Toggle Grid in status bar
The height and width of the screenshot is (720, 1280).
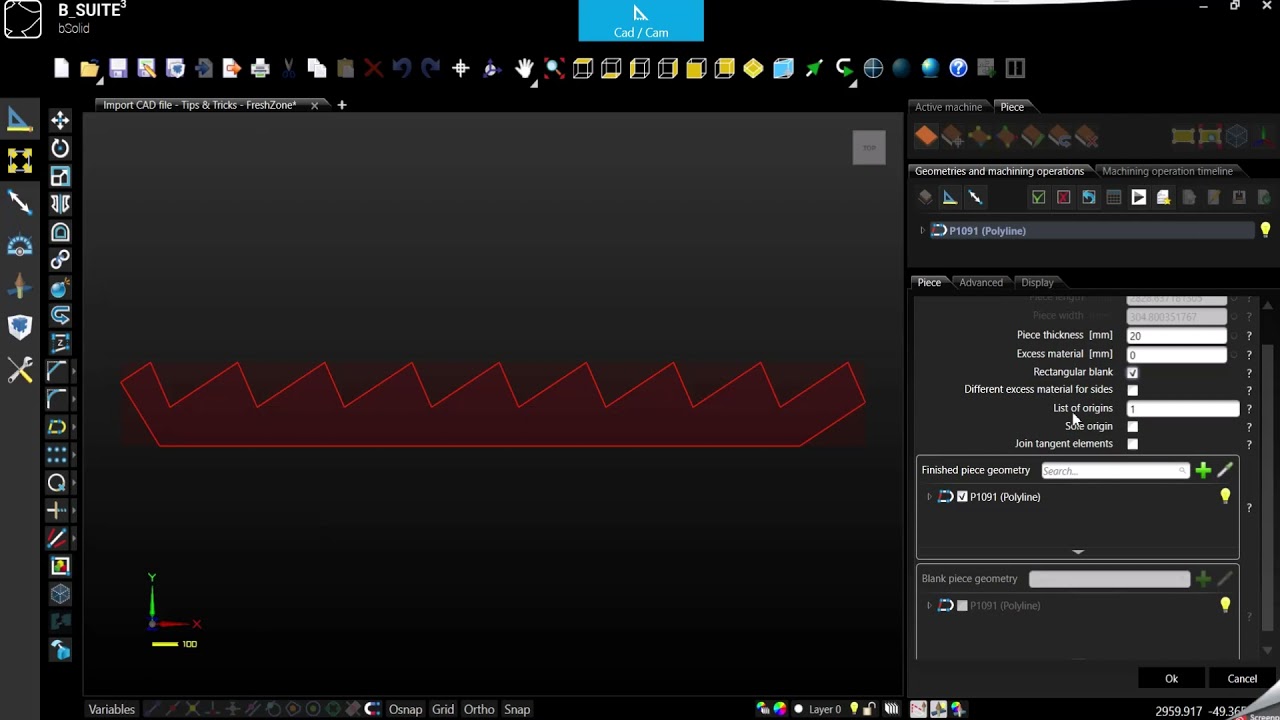coord(443,709)
